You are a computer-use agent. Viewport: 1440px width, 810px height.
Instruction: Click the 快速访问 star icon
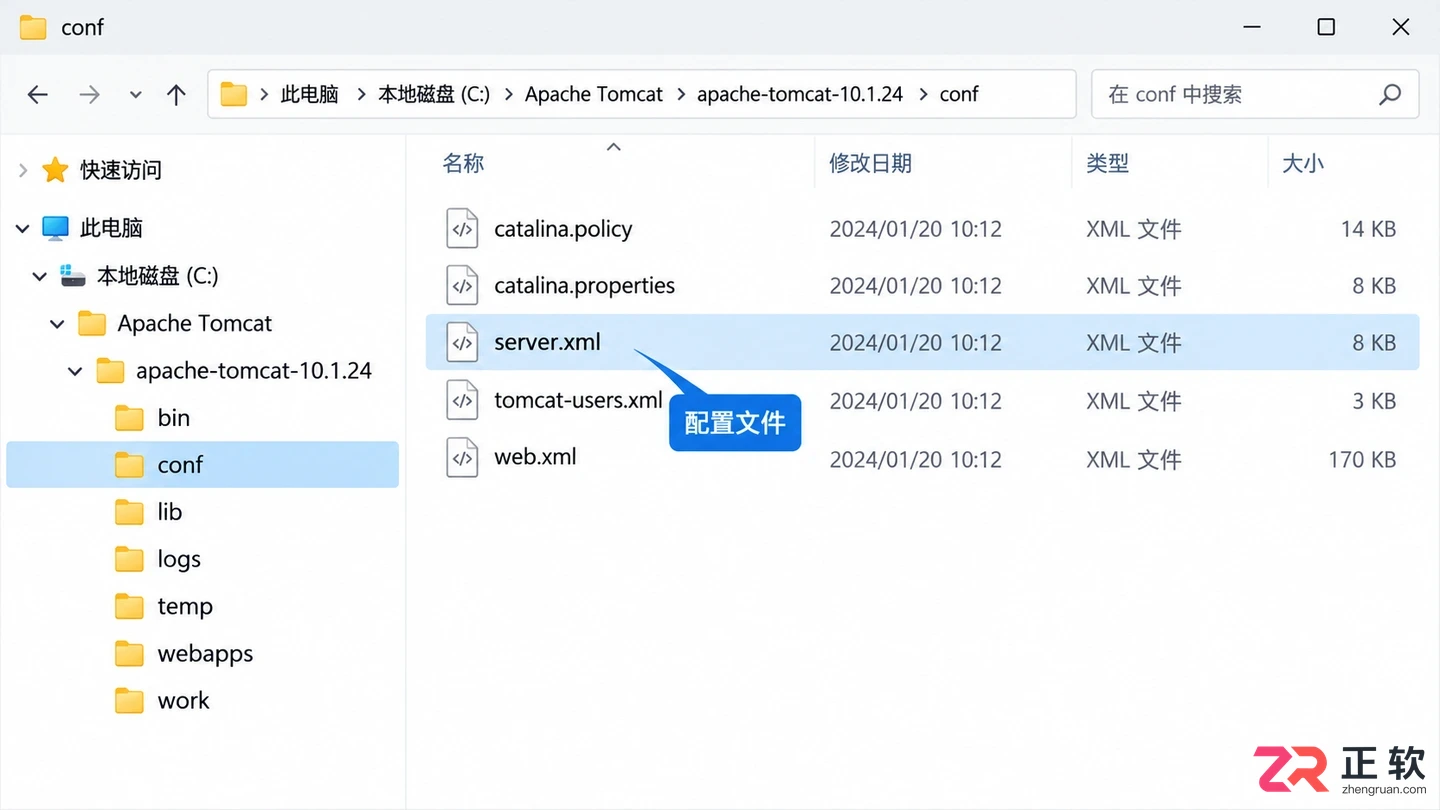pos(55,170)
